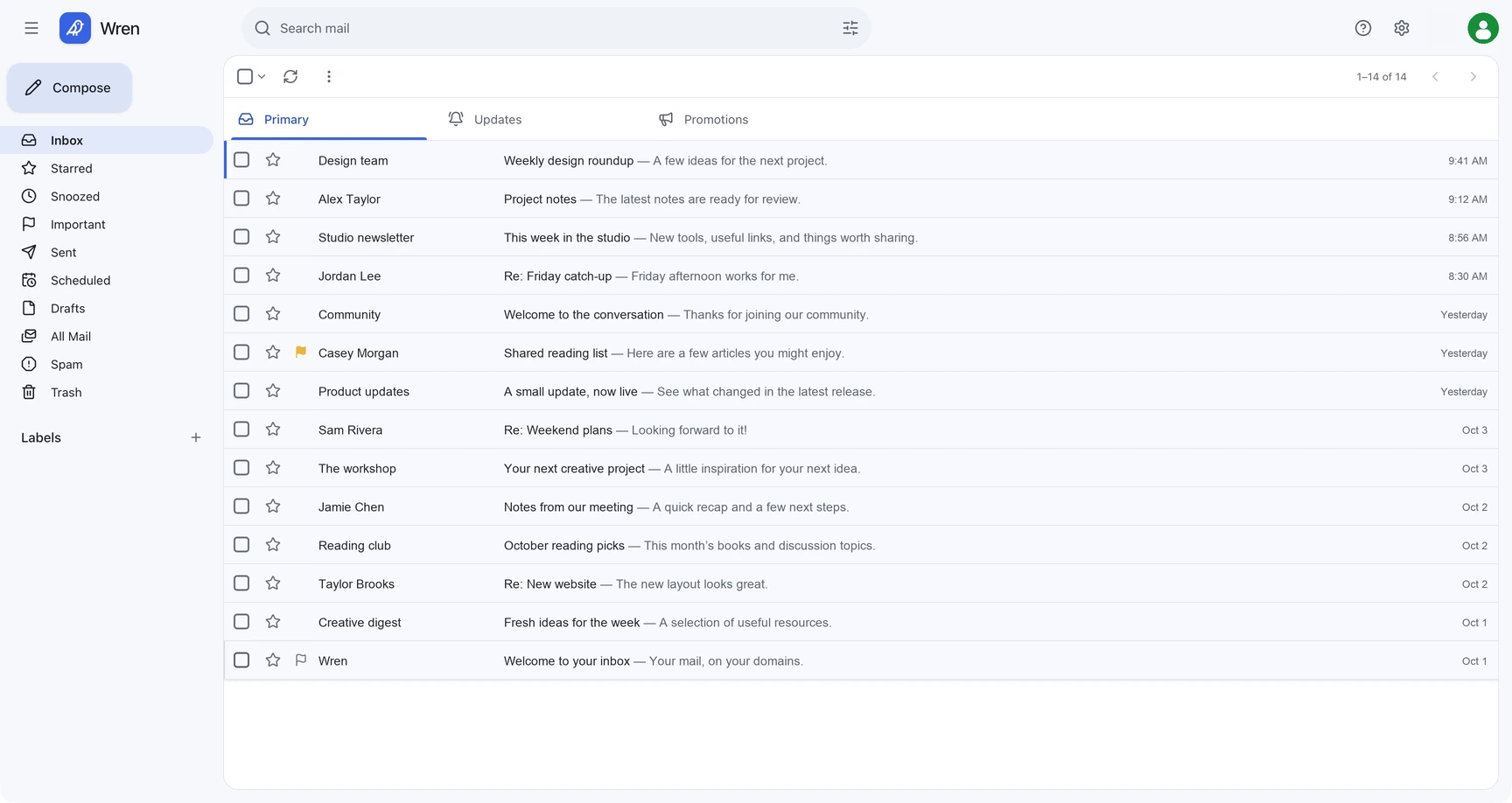
Task: Open search filter options
Action: [x=850, y=28]
